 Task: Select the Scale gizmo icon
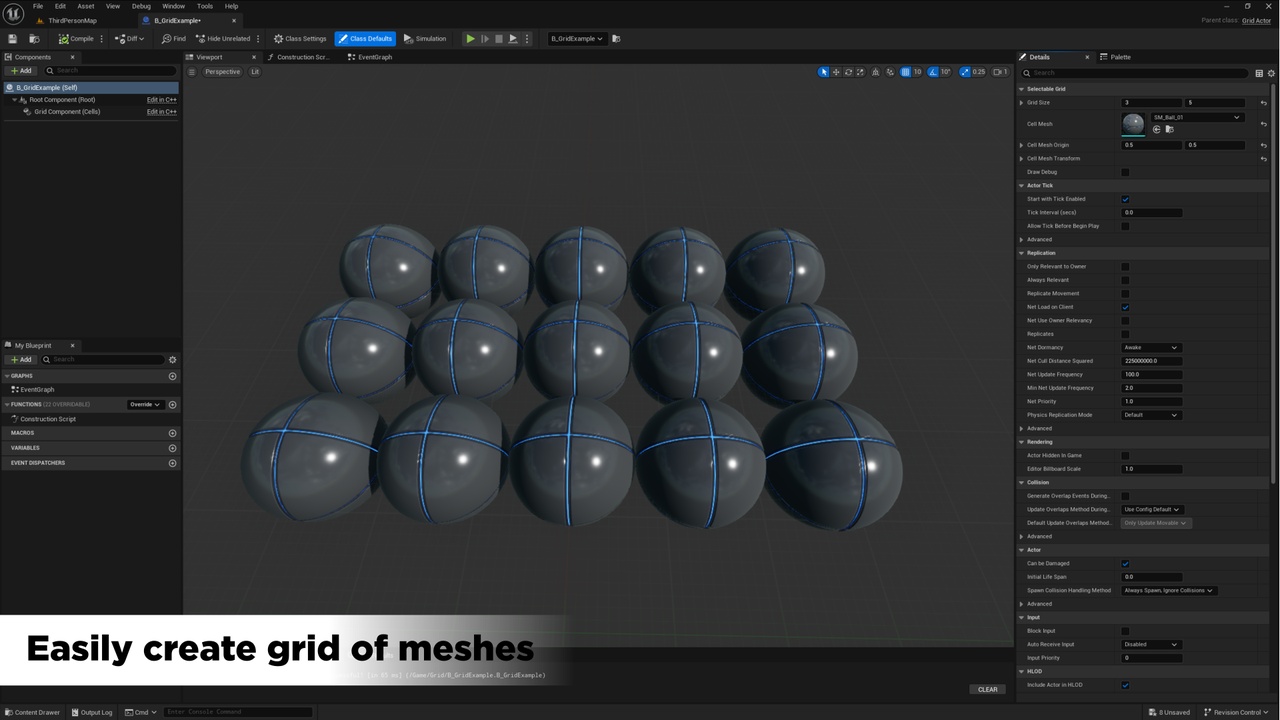[x=860, y=72]
